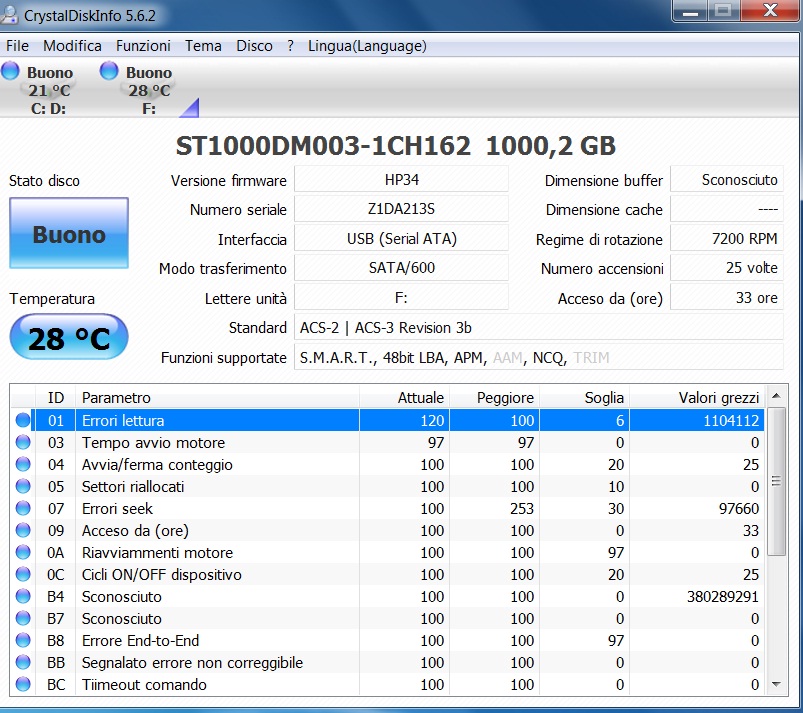The image size is (803, 713).
Task: Select the Segnalato errore non correggibile row
Action: tap(388, 663)
